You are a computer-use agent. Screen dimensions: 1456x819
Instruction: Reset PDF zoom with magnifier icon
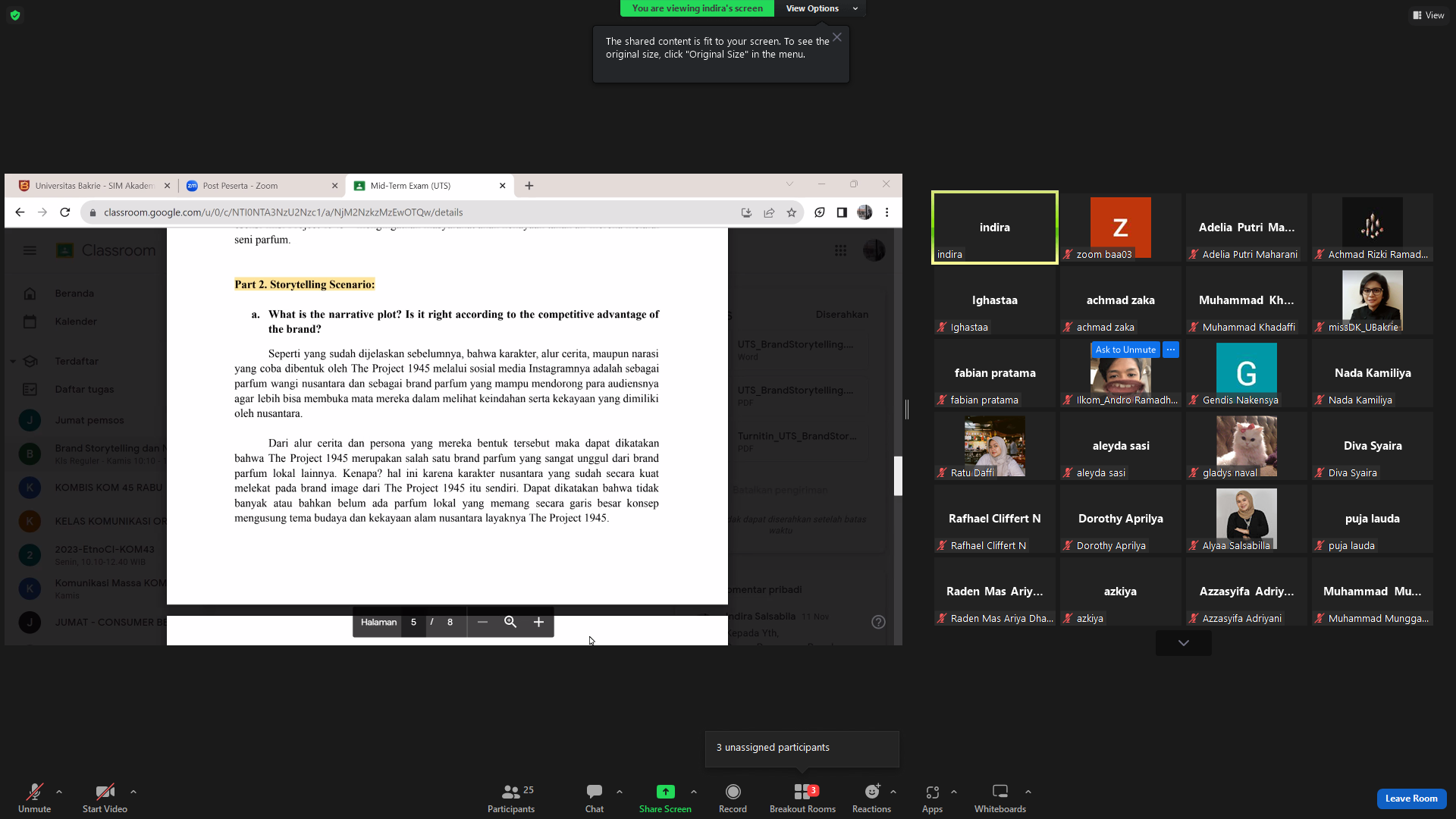pyautogui.click(x=510, y=622)
